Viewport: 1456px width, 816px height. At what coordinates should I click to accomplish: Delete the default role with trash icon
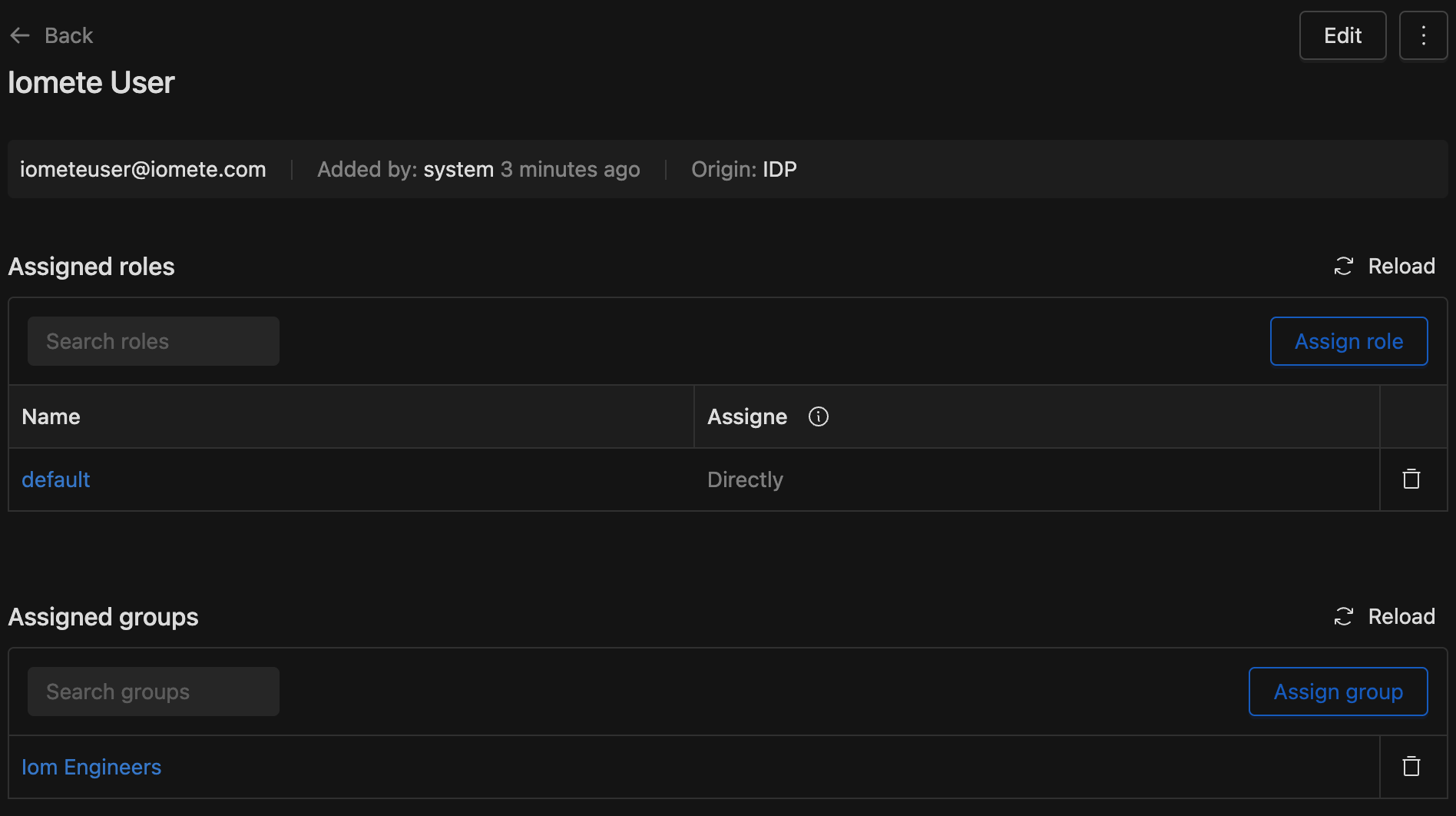[1411, 479]
